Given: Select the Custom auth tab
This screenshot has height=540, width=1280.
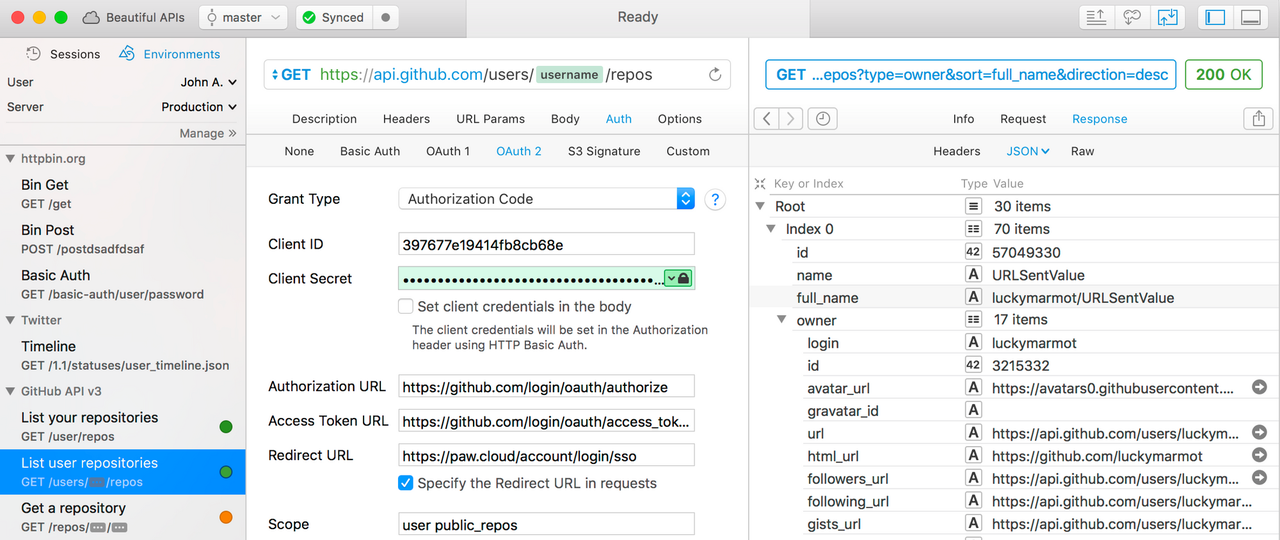Looking at the screenshot, I should (x=688, y=151).
